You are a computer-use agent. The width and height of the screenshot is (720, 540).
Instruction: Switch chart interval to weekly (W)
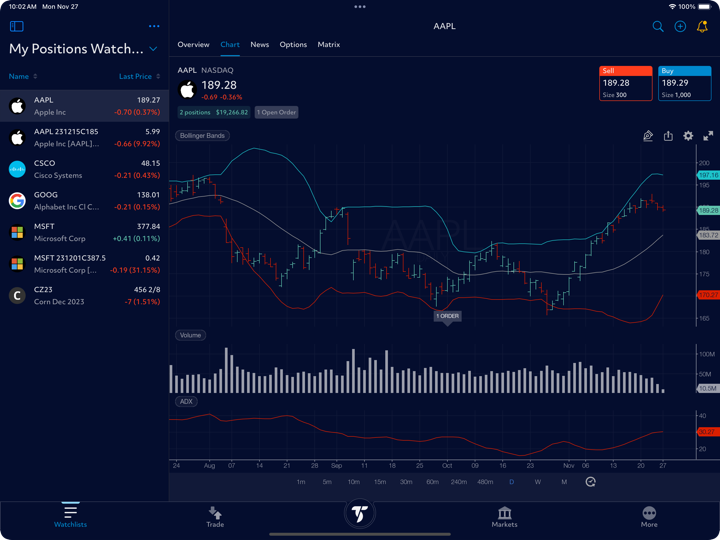tap(538, 482)
